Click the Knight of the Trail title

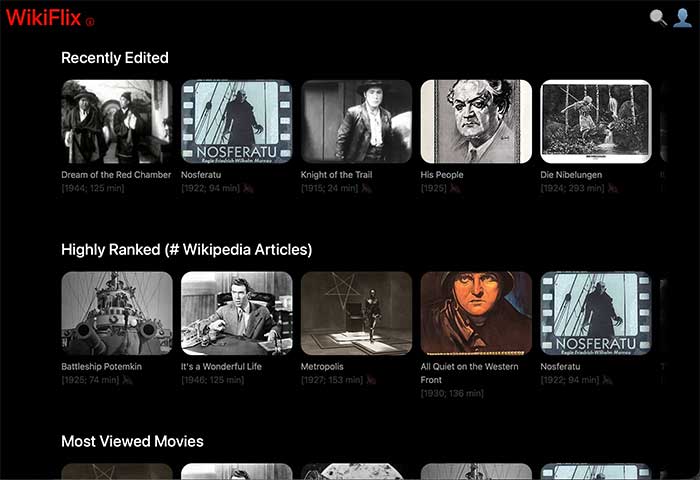(x=336, y=175)
